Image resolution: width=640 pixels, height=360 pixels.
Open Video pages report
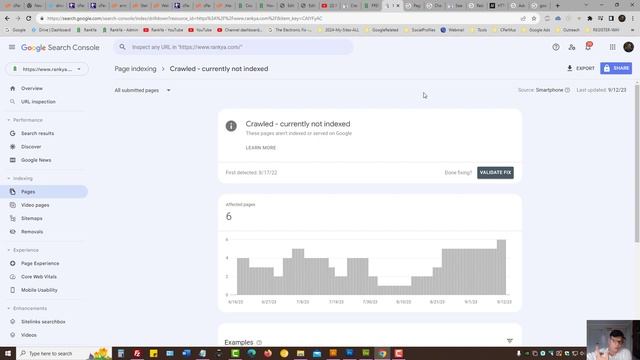point(35,205)
